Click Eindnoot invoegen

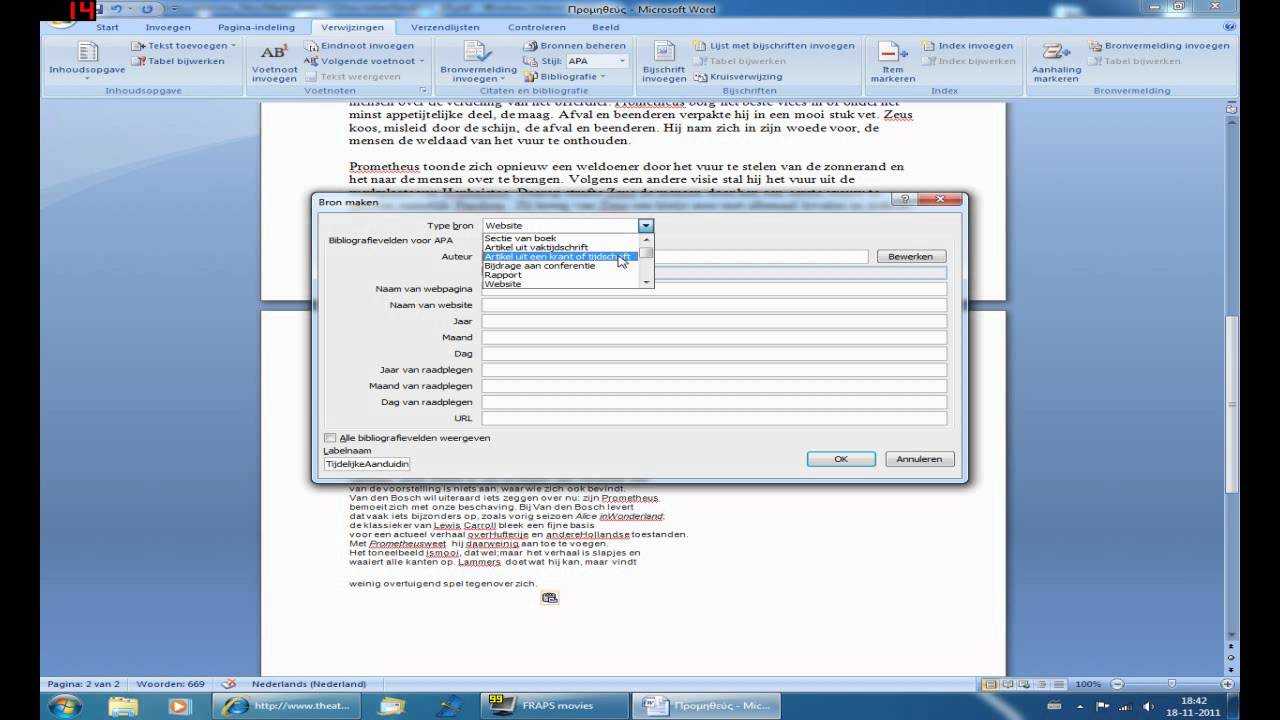click(360, 46)
